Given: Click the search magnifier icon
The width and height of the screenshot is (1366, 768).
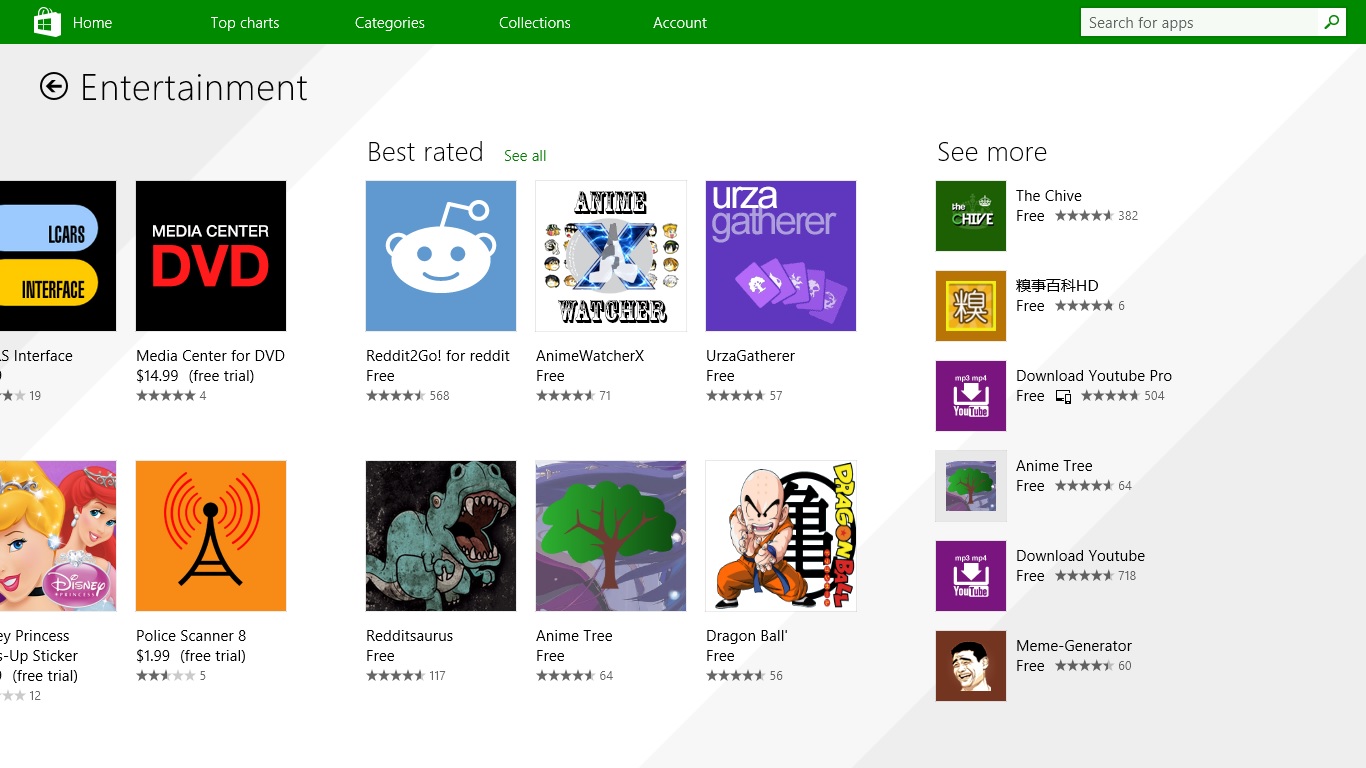Looking at the screenshot, I should (x=1332, y=22).
